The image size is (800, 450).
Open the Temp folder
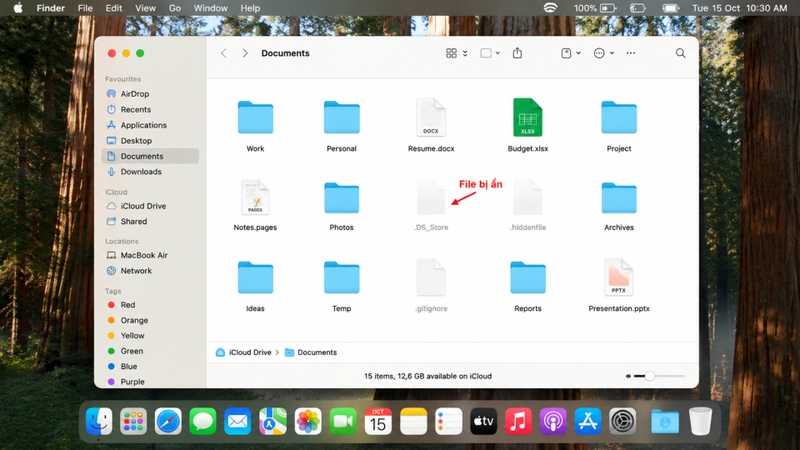[341, 278]
